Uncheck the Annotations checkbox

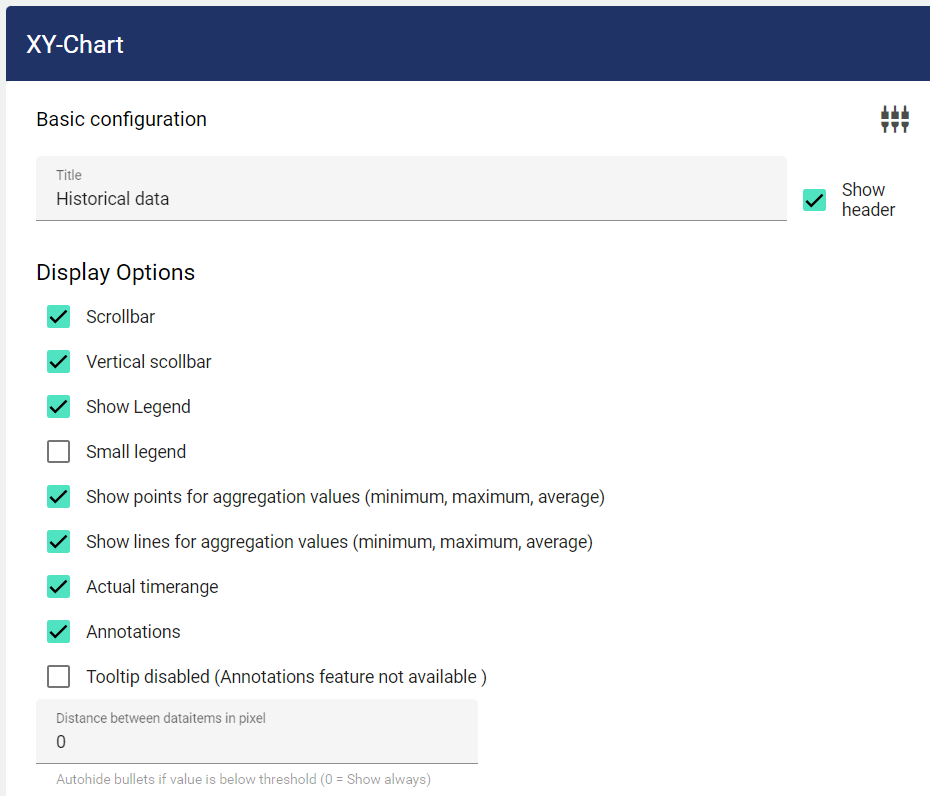[x=59, y=632]
